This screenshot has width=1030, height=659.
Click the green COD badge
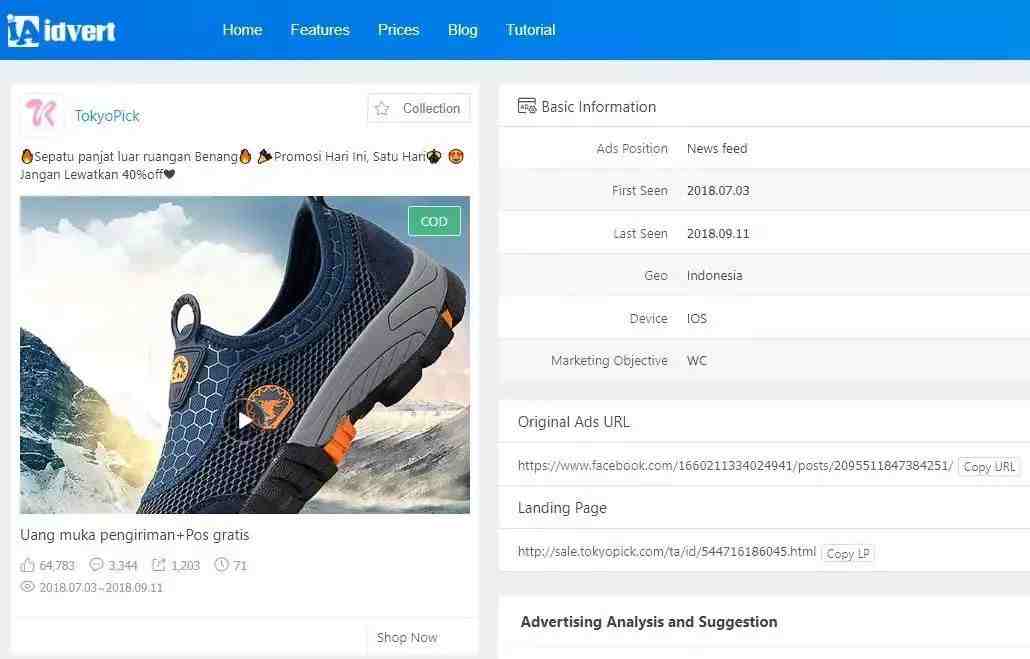pos(434,221)
